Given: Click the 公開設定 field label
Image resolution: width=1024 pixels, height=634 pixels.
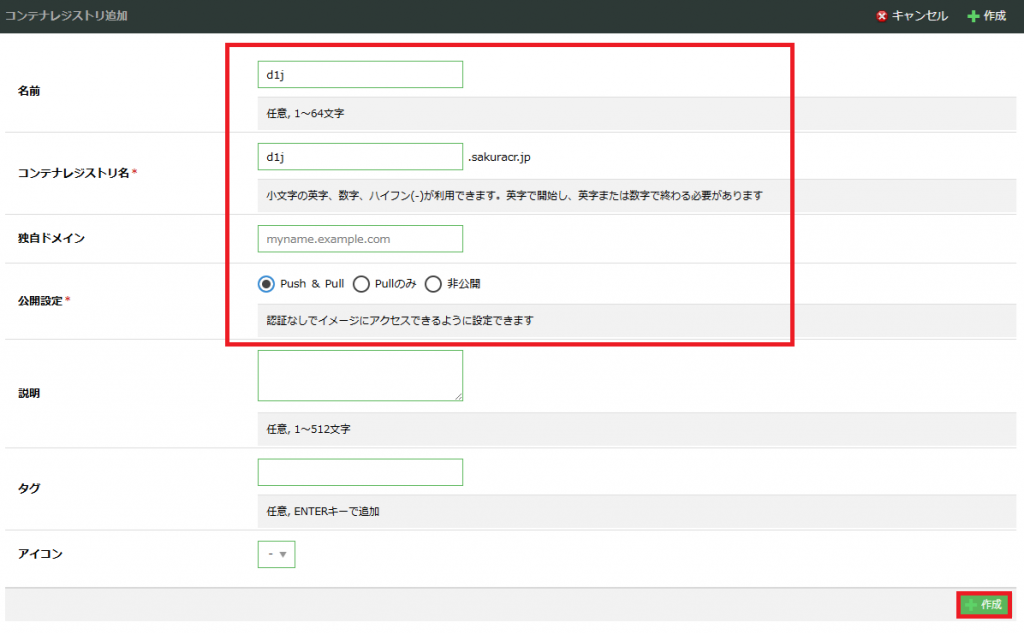Looking at the screenshot, I should [x=40, y=301].
